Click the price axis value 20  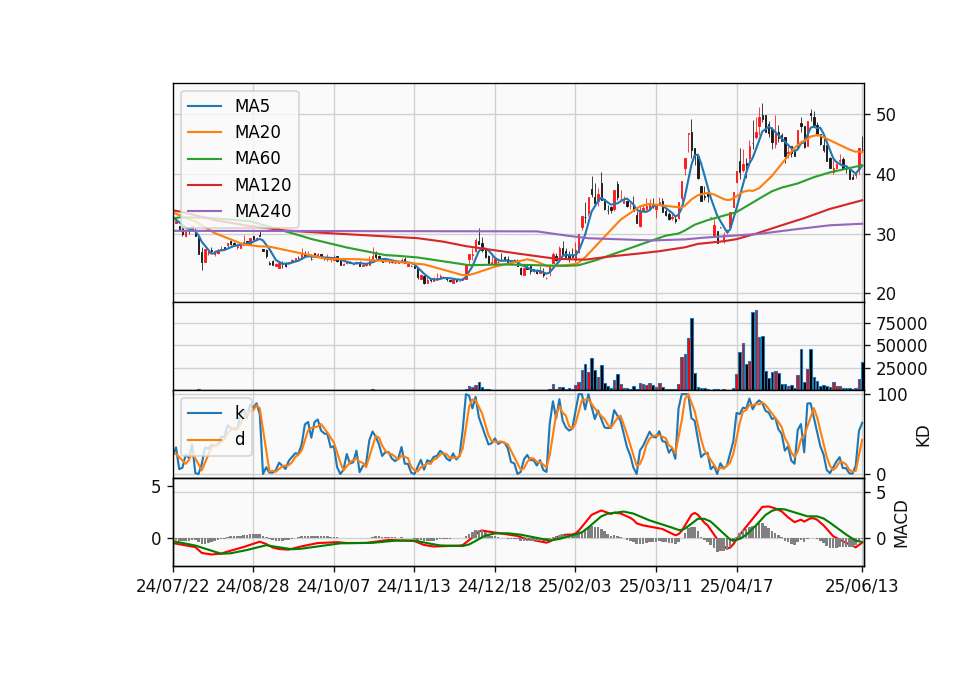tap(885, 294)
